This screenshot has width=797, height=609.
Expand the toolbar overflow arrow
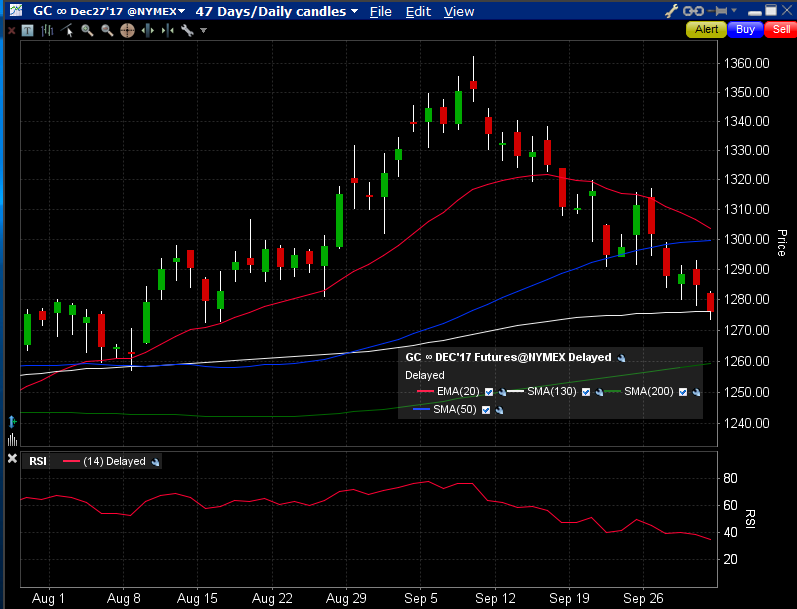(203, 31)
